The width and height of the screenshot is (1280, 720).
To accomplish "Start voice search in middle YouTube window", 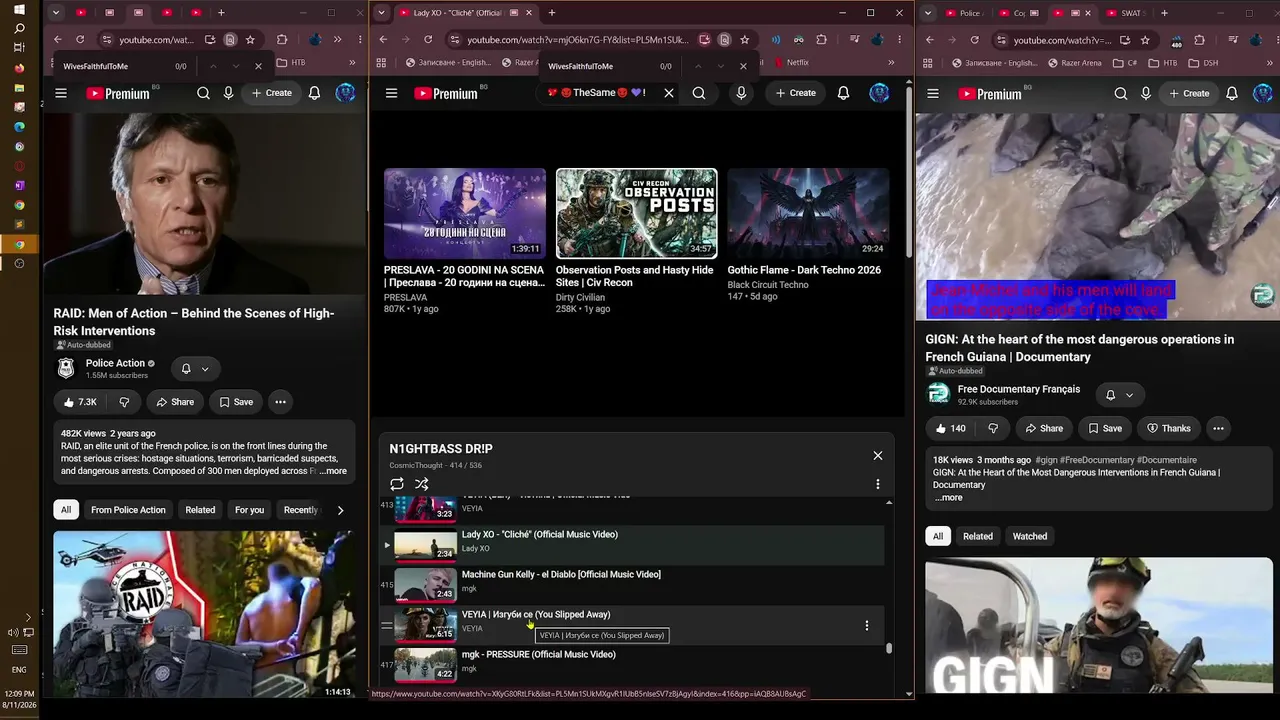I will [741, 93].
